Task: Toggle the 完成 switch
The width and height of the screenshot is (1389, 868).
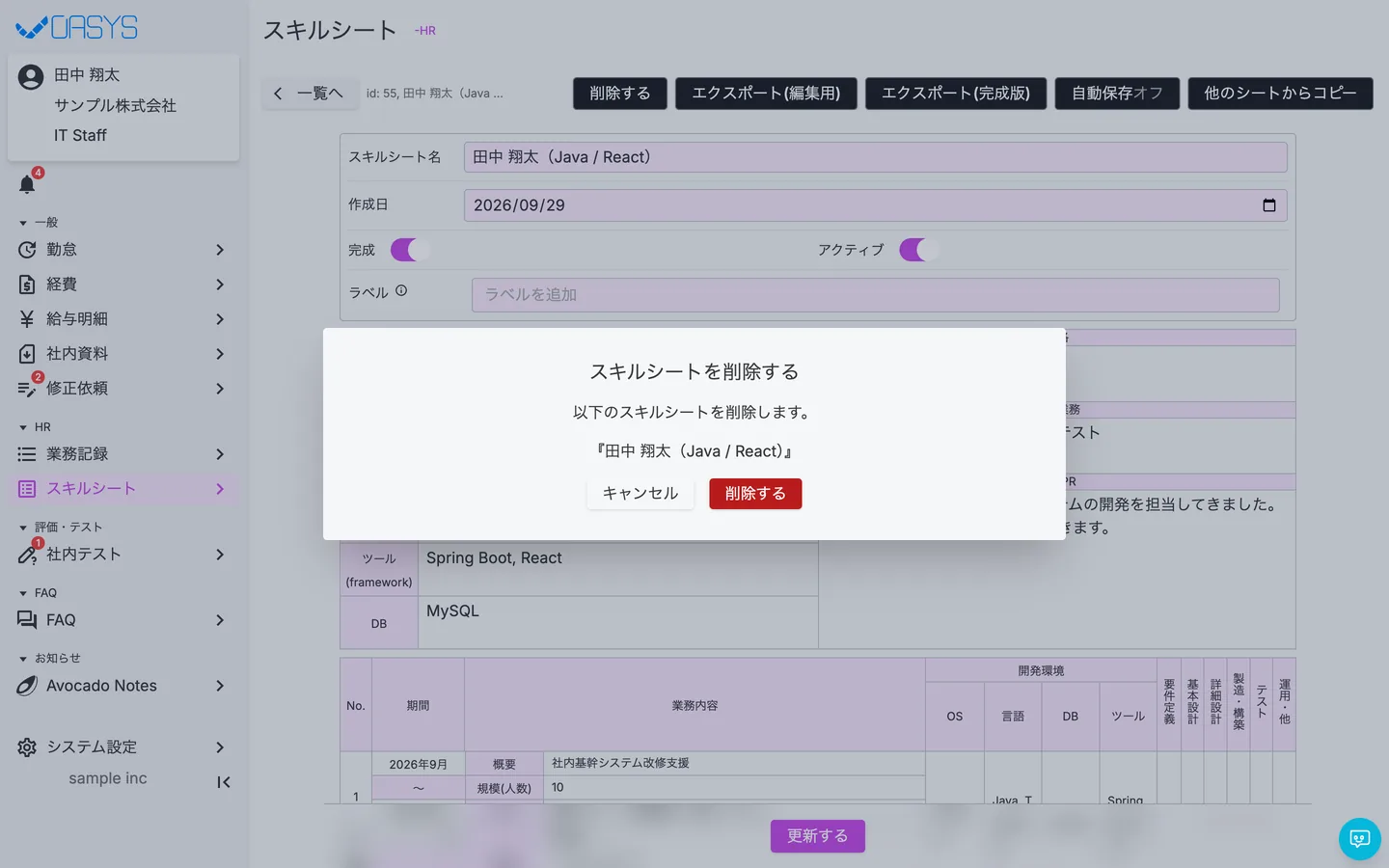Action: pos(410,250)
